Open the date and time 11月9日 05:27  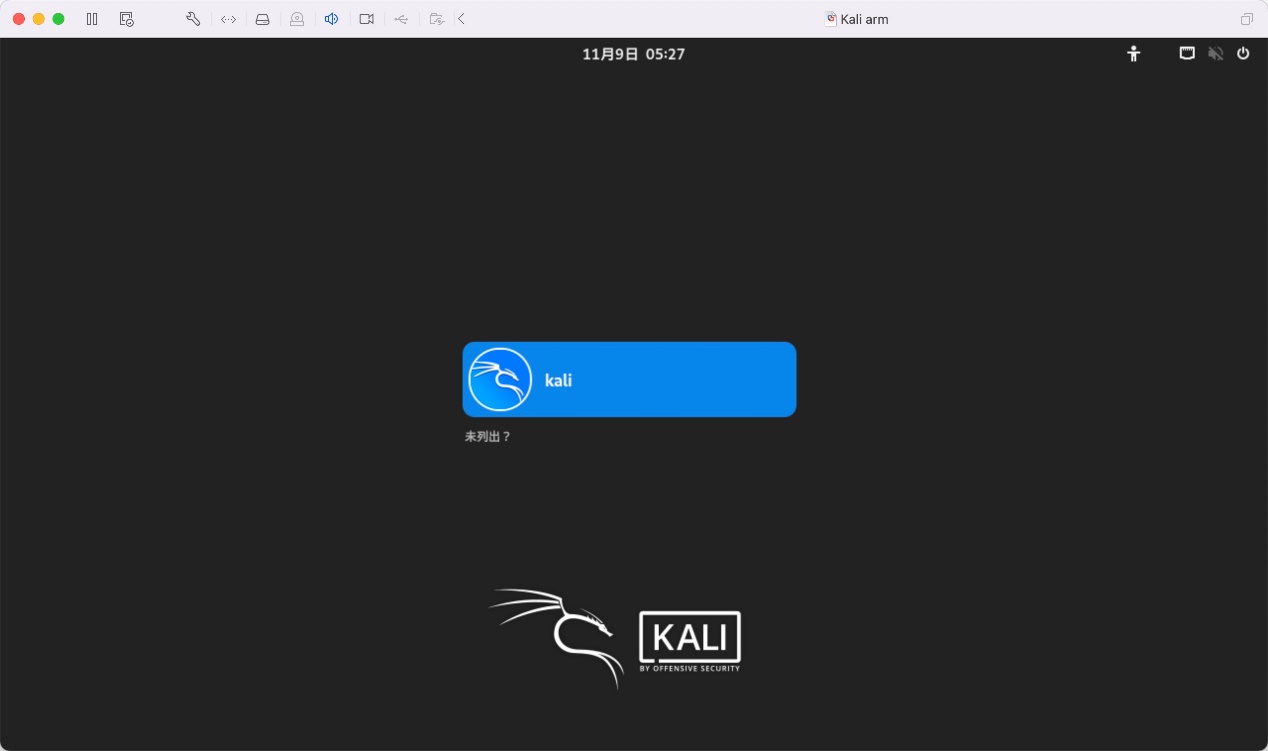click(x=634, y=54)
